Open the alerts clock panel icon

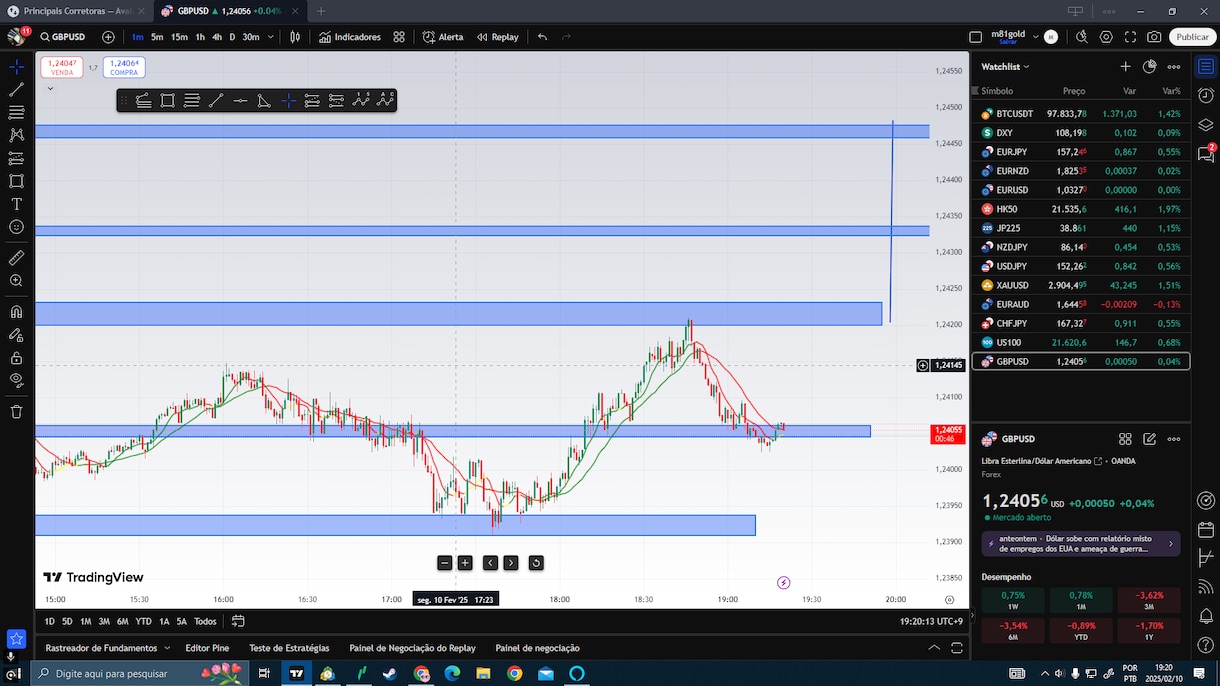click(1206, 95)
